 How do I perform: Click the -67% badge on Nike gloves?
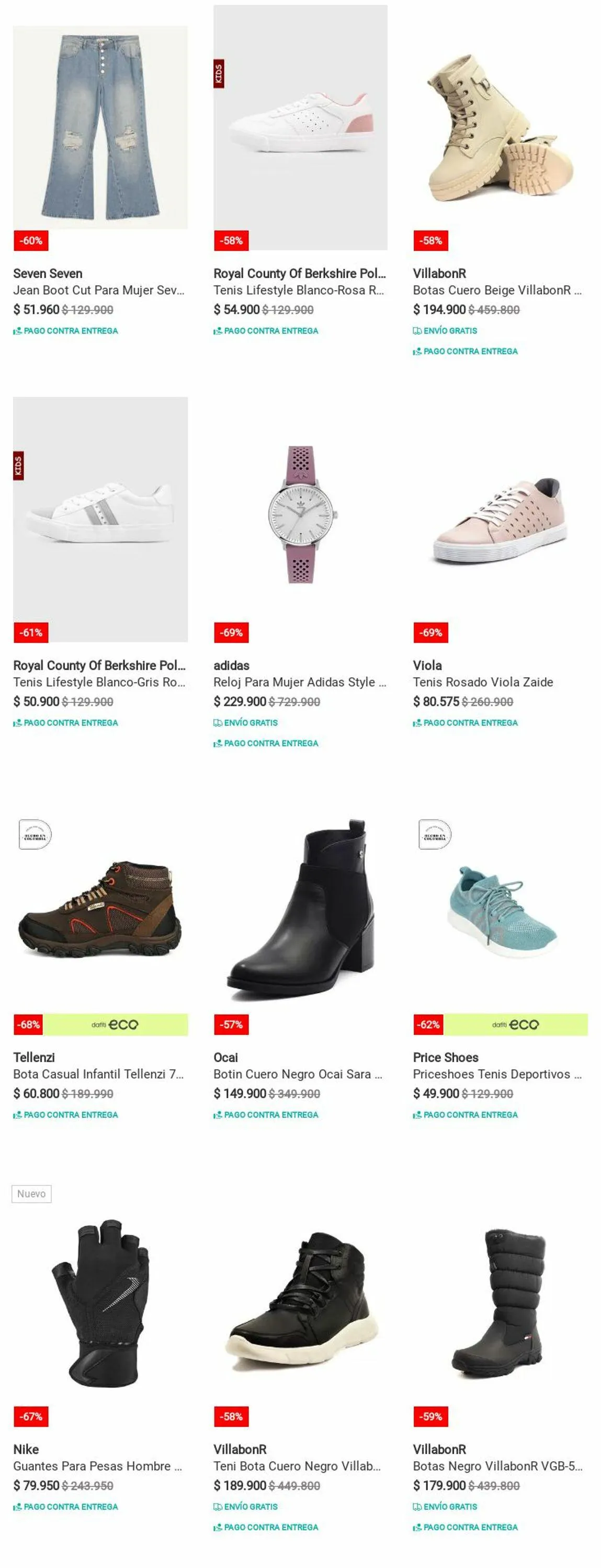click(x=30, y=1416)
